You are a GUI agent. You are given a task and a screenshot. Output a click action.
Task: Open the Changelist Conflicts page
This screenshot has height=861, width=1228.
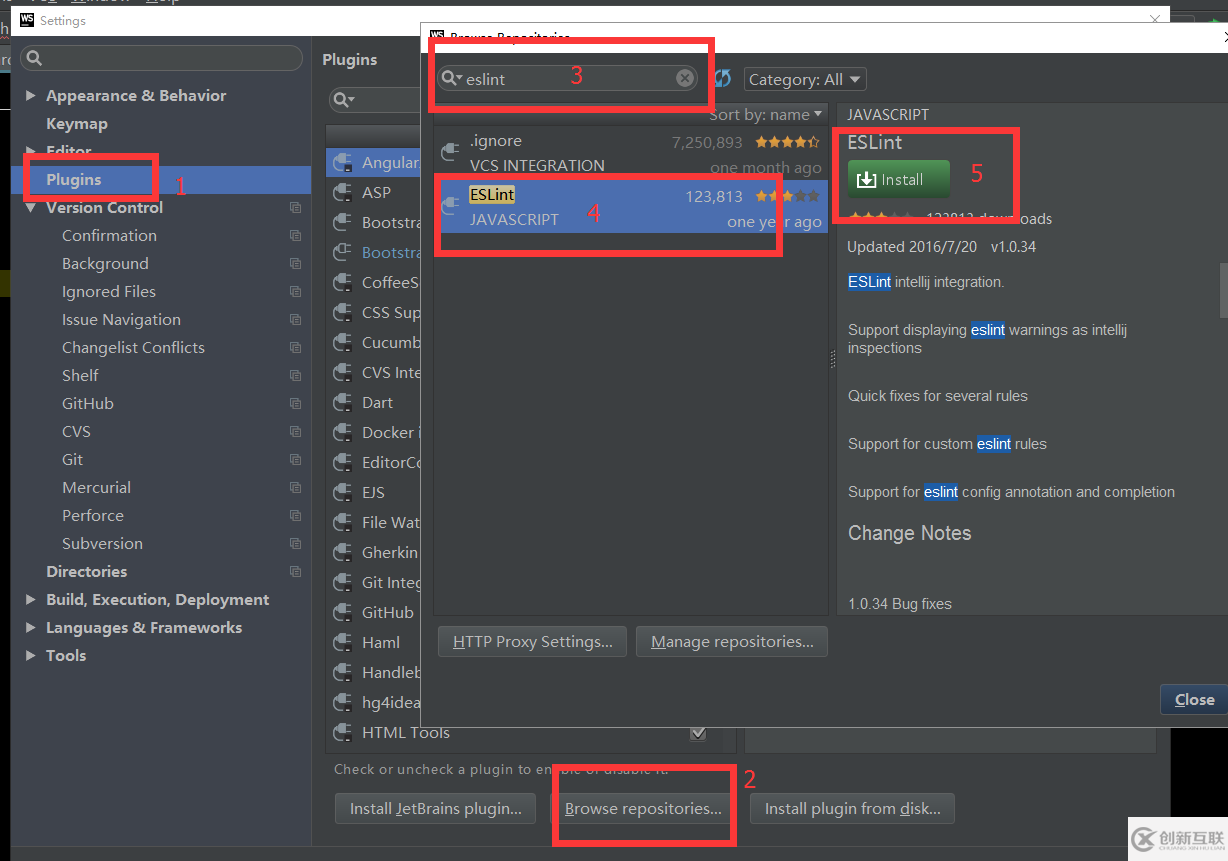(x=133, y=348)
